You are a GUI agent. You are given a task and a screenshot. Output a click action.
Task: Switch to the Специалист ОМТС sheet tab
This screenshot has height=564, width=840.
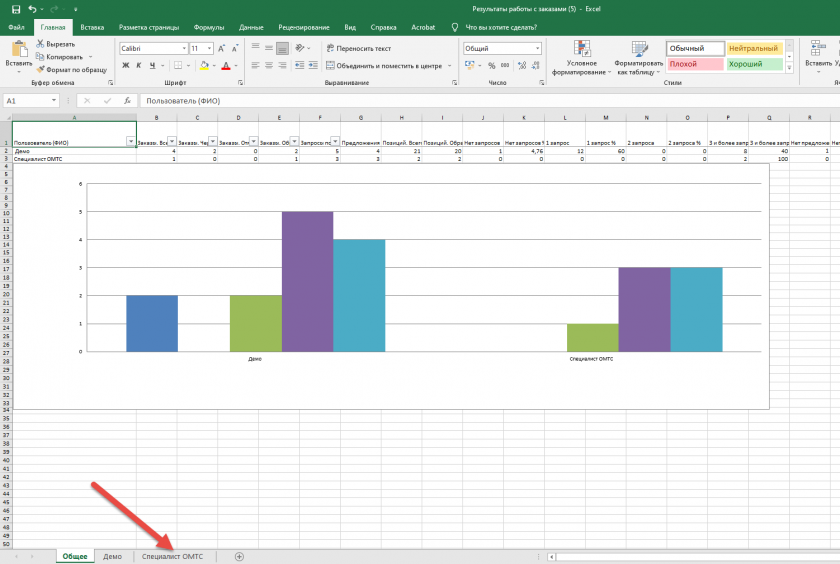[172, 556]
